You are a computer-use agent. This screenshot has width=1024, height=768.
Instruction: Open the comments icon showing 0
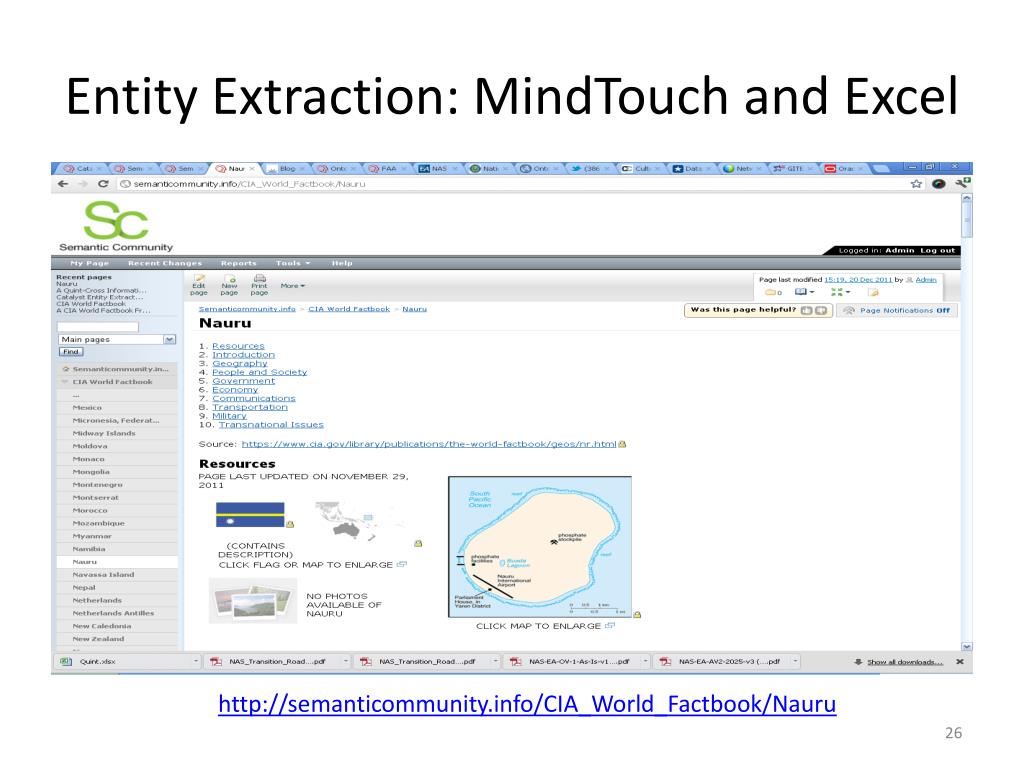773,293
